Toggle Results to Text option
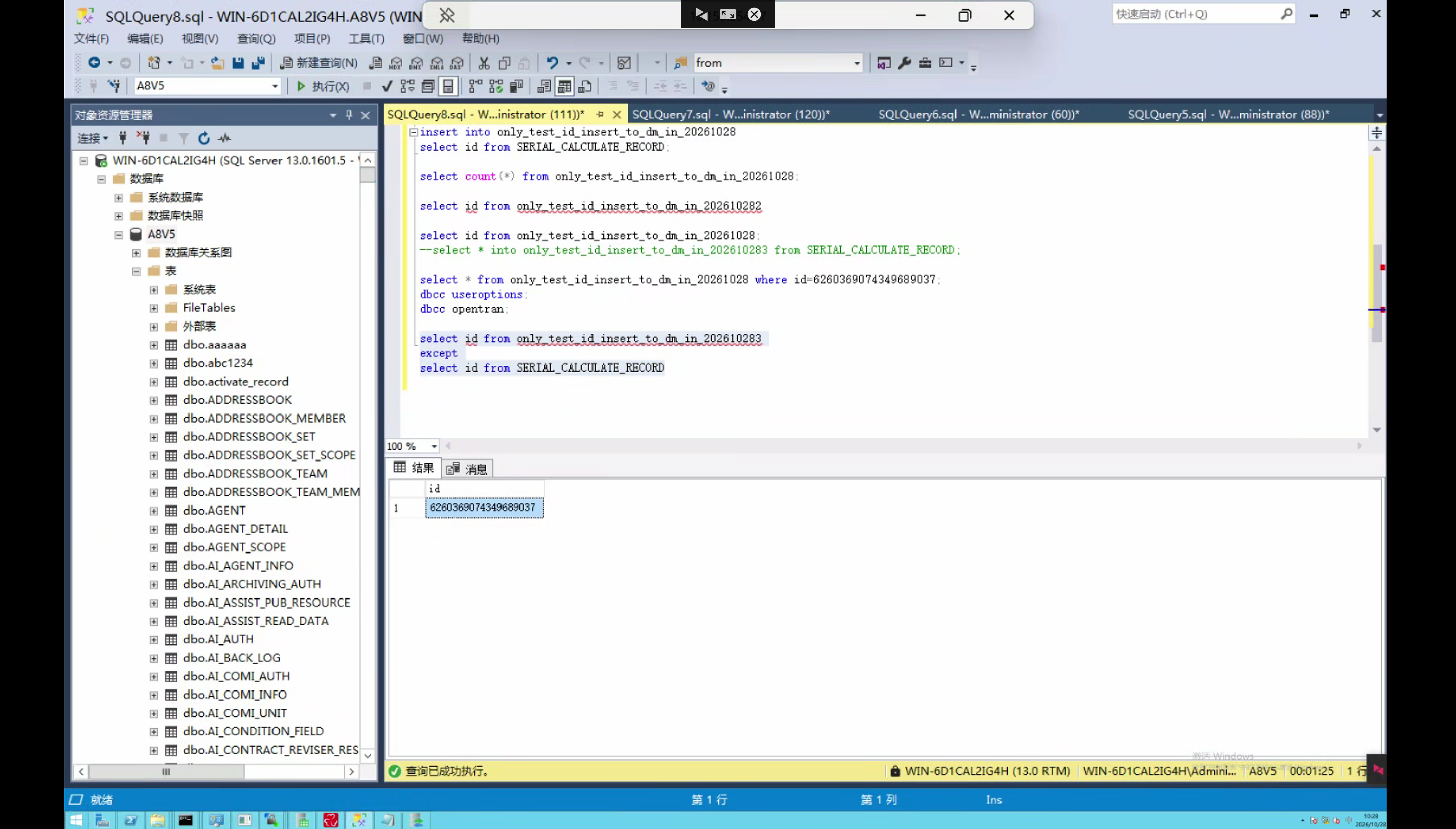The image size is (1456, 829). tap(544, 86)
